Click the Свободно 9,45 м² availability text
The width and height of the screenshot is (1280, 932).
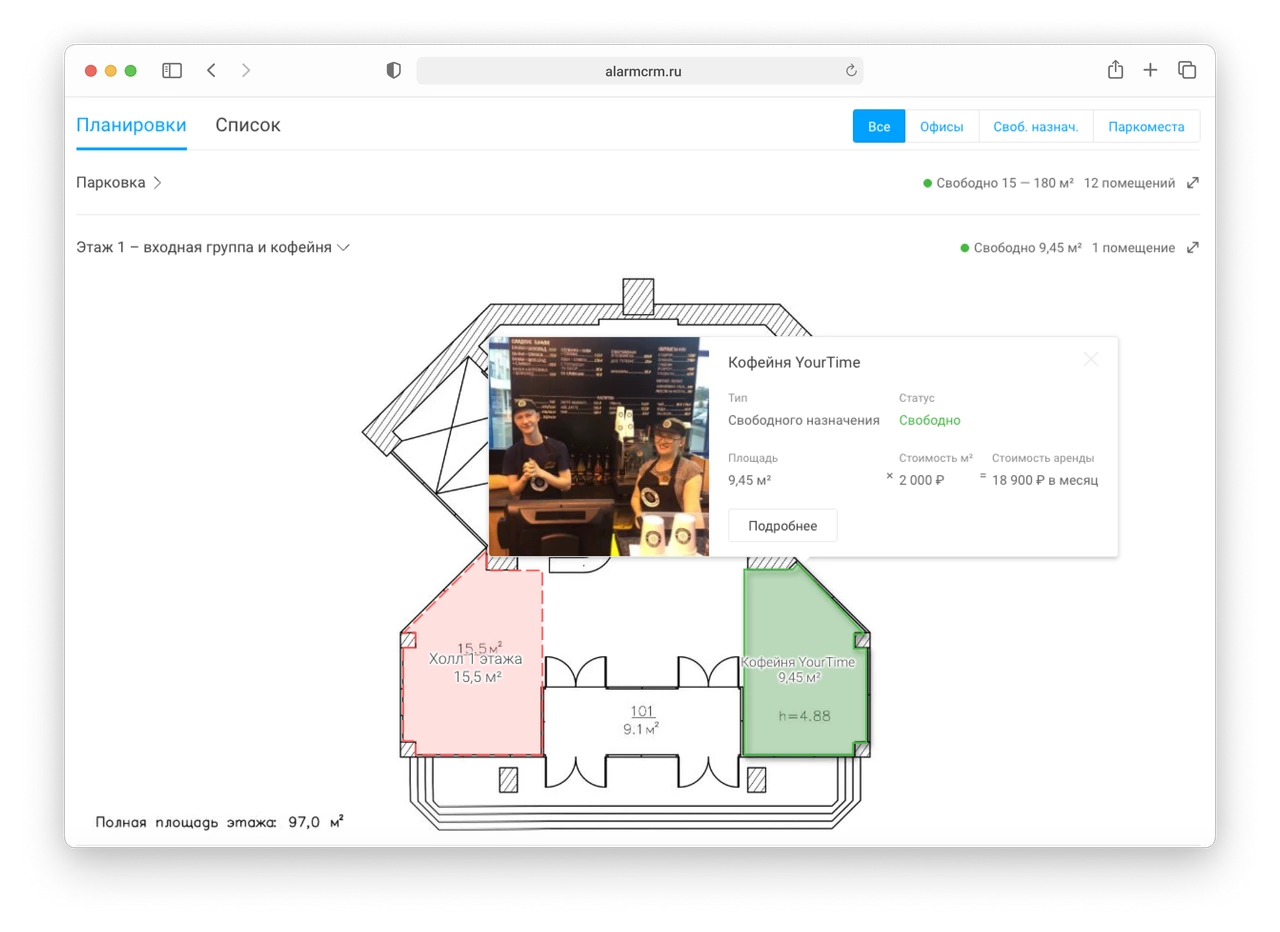point(1028,248)
